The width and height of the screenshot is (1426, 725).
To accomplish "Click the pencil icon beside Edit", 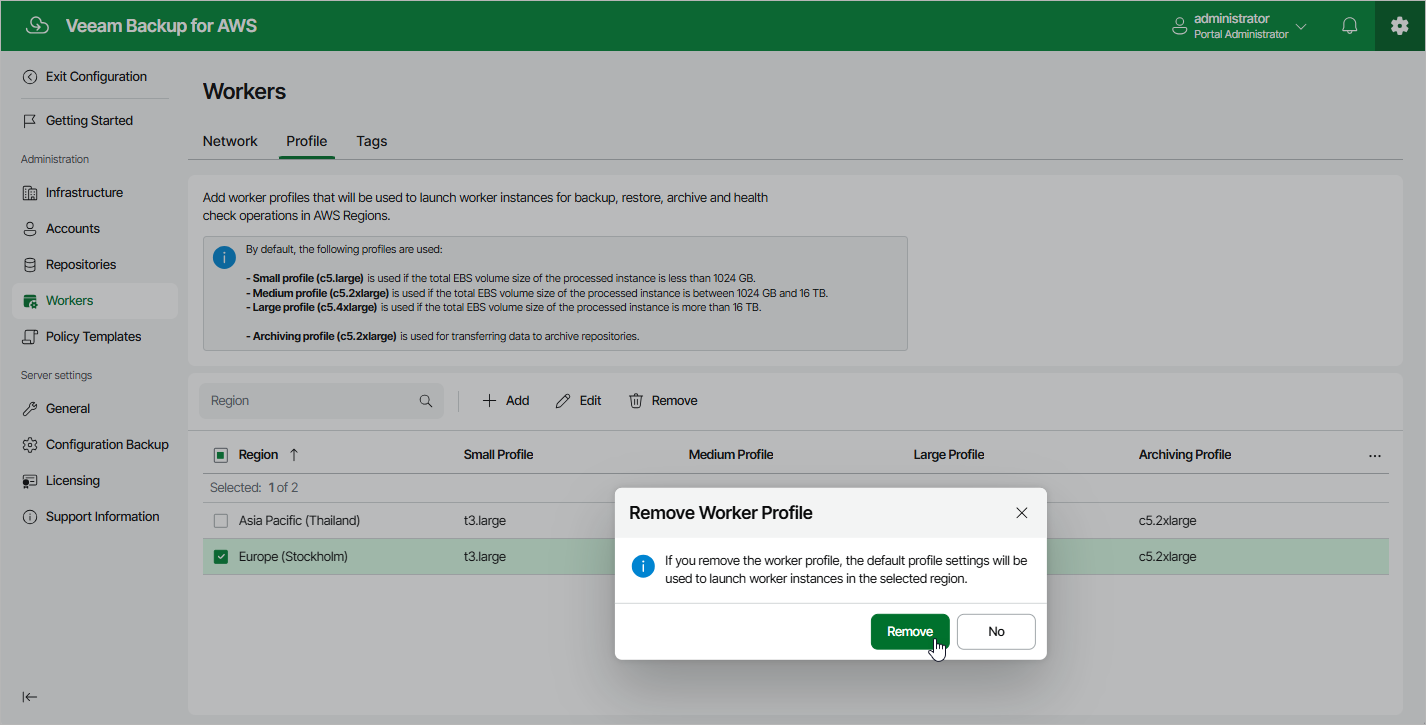I will click(x=563, y=401).
